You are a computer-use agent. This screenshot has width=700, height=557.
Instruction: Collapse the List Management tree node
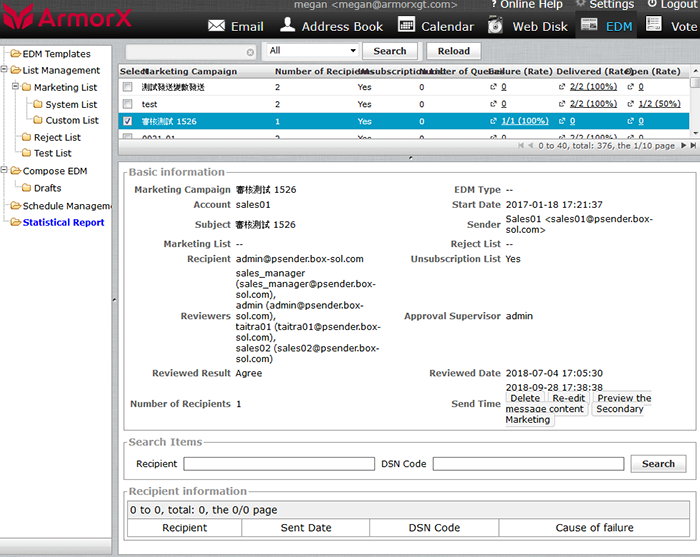pyautogui.click(x=4, y=71)
